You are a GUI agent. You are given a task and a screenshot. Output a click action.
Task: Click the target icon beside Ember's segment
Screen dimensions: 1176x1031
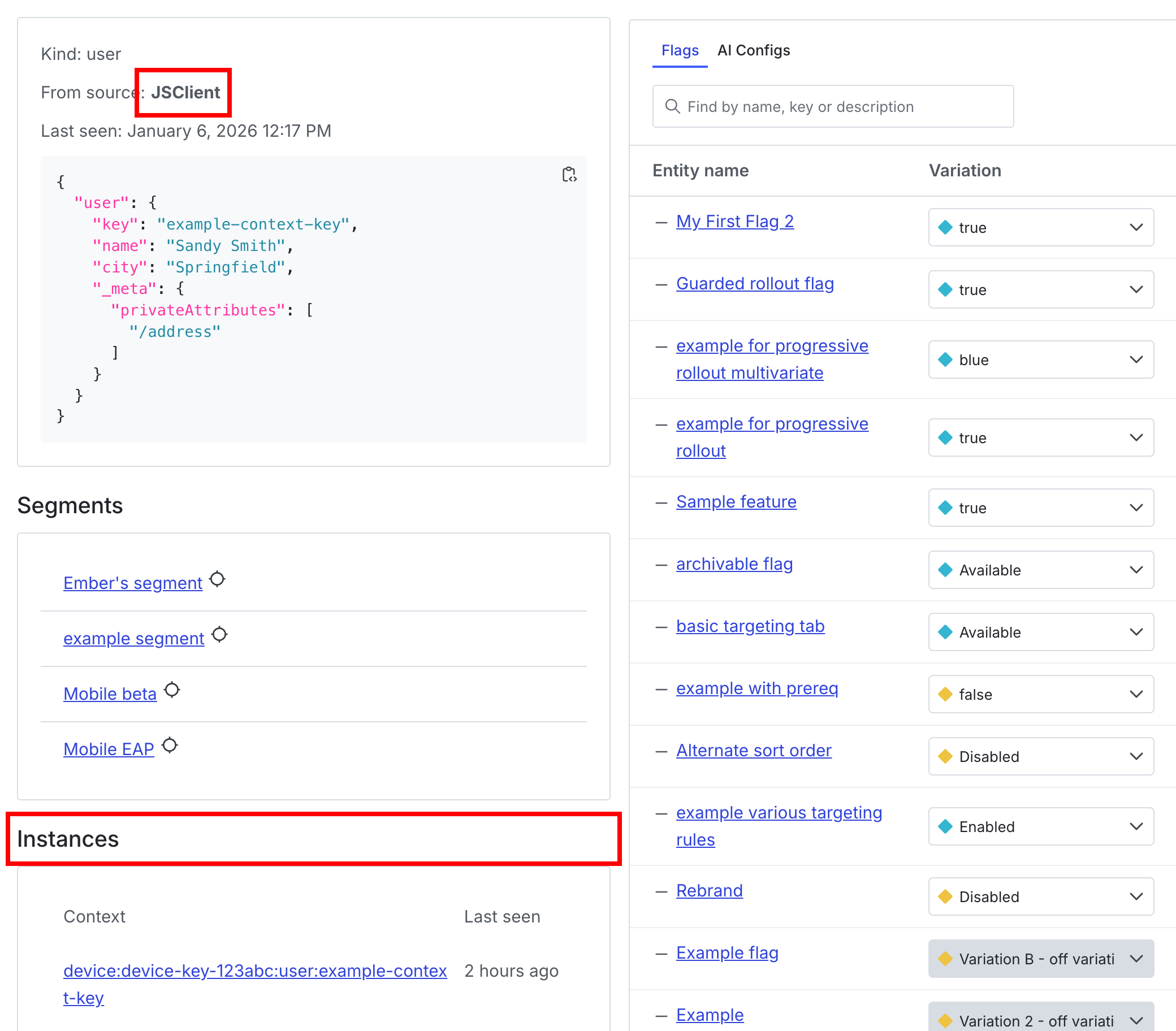(218, 579)
